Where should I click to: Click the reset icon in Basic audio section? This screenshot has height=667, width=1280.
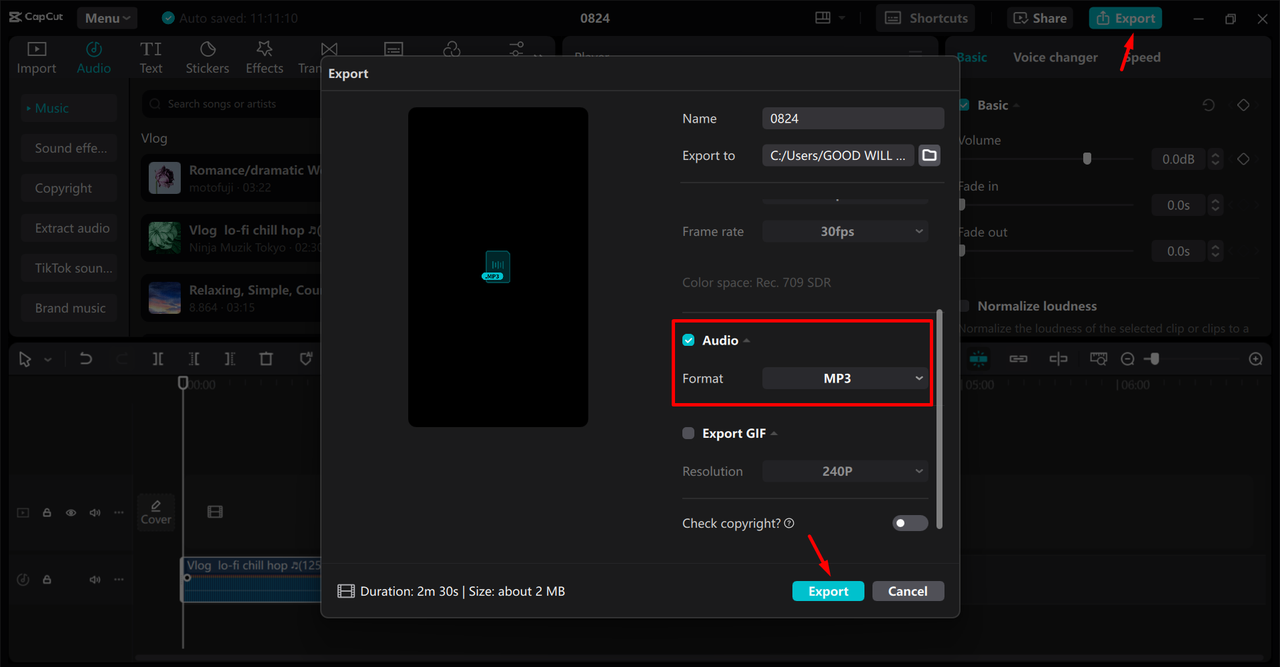point(1208,105)
